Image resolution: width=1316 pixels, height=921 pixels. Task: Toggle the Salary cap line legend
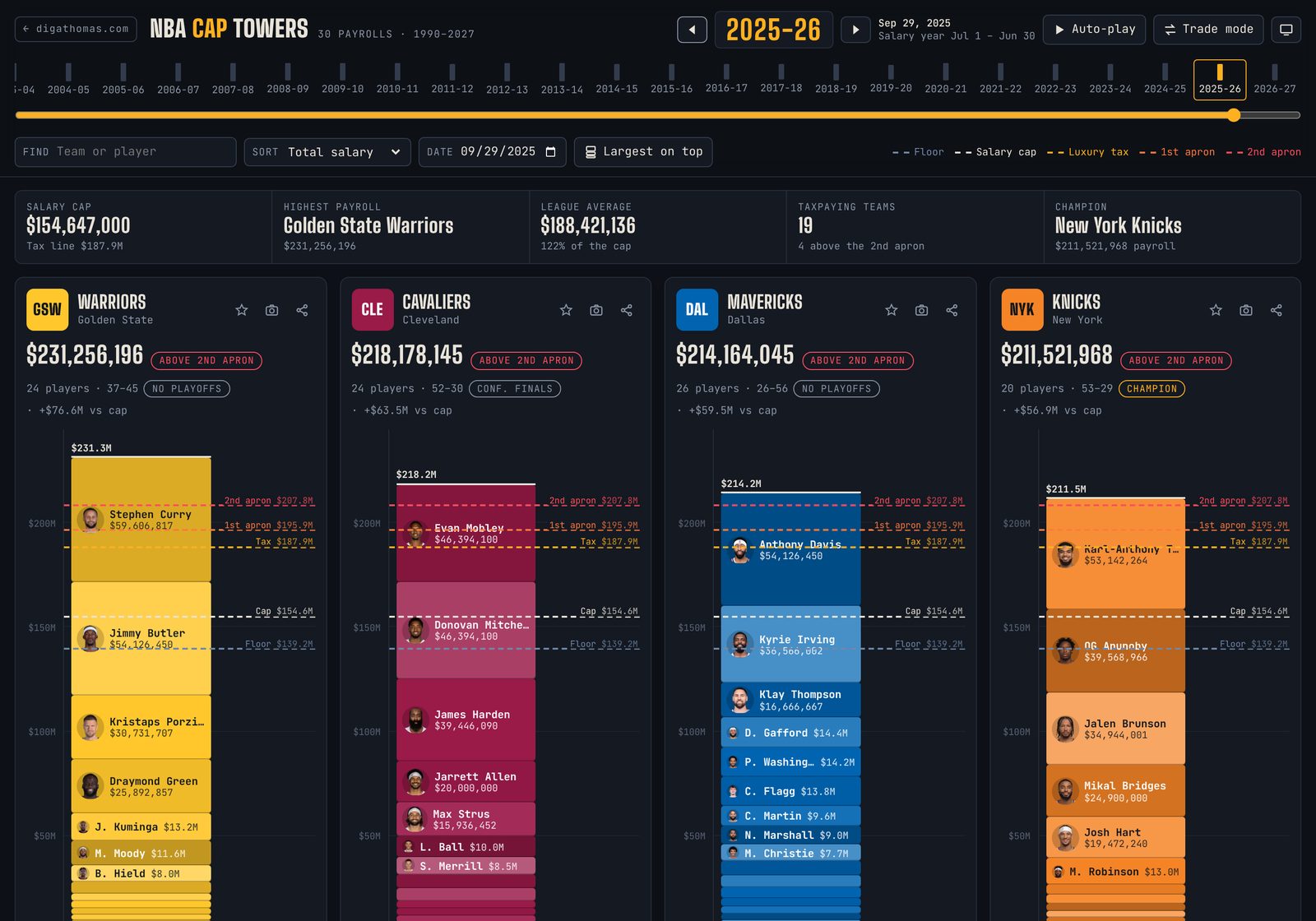tap(995, 152)
